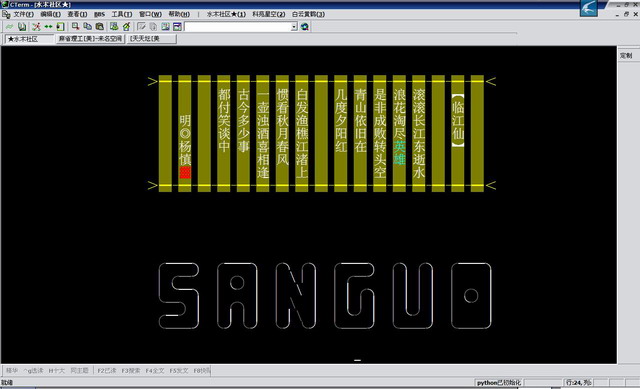The image size is (640, 389).
Task: Open the address combo box dropdown arrow
Action: point(294,27)
